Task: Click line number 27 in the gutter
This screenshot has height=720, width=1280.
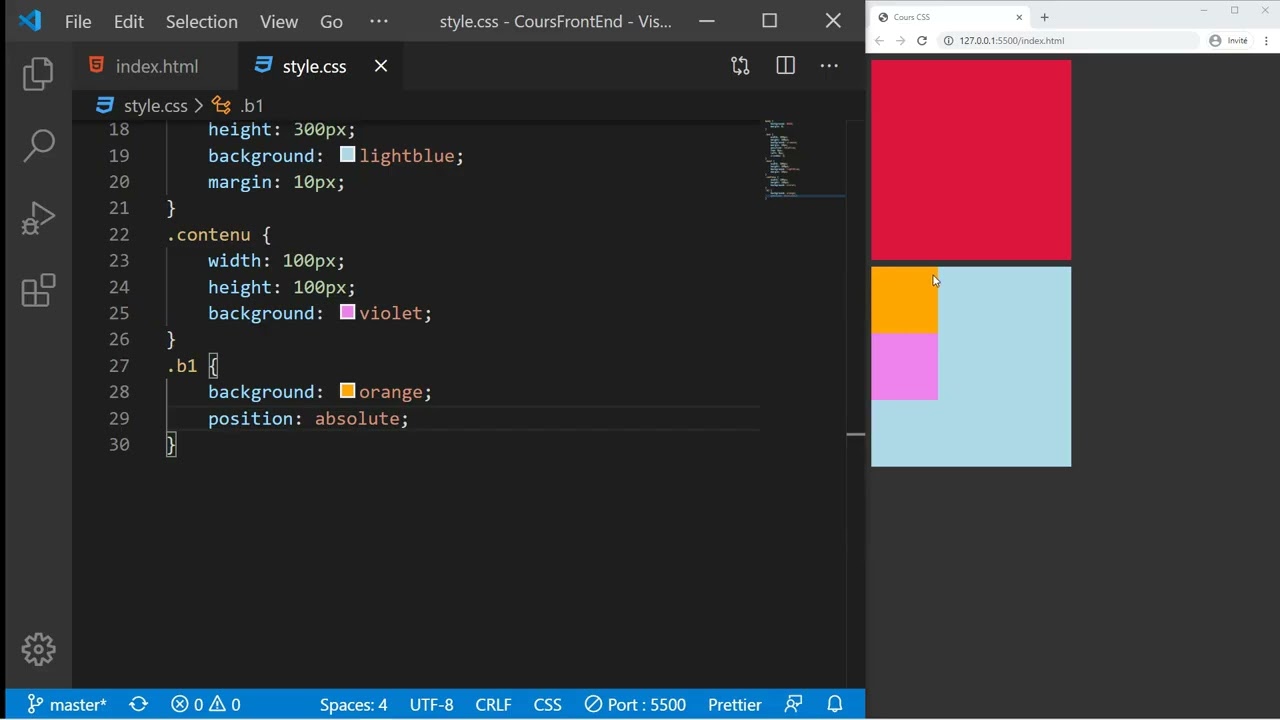Action: (x=119, y=366)
